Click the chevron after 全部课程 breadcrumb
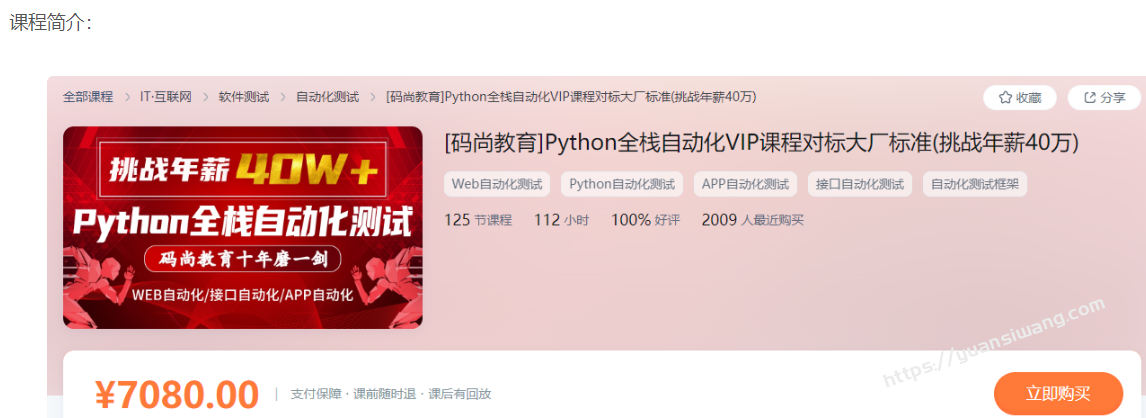Screen dimensions: 1146x418 click(x=127, y=96)
